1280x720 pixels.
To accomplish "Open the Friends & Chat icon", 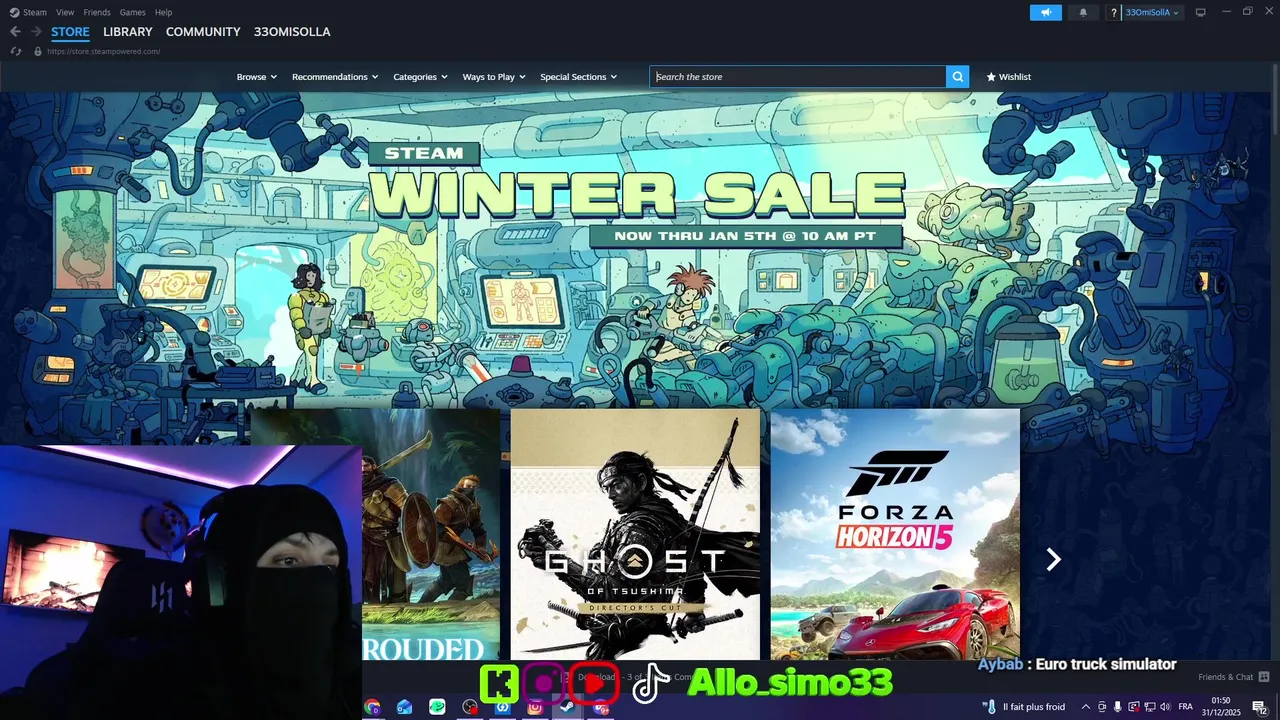I will 1265,677.
